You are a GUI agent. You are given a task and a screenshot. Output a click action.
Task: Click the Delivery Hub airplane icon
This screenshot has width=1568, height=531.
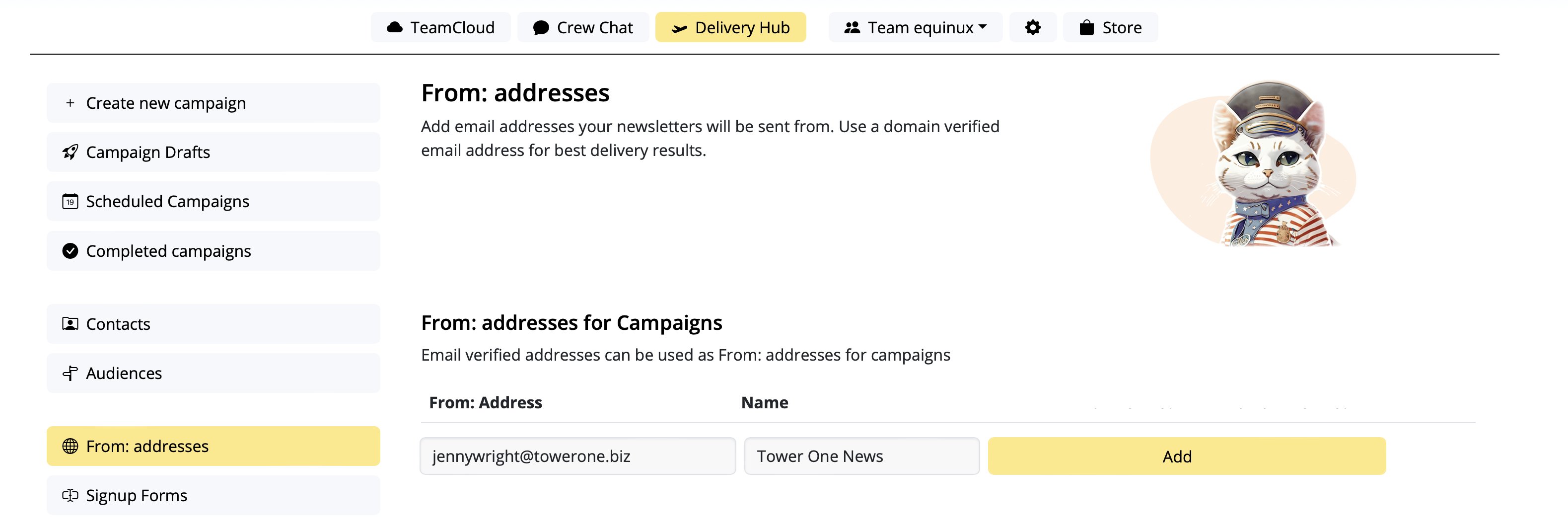pyautogui.click(x=679, y=28)
